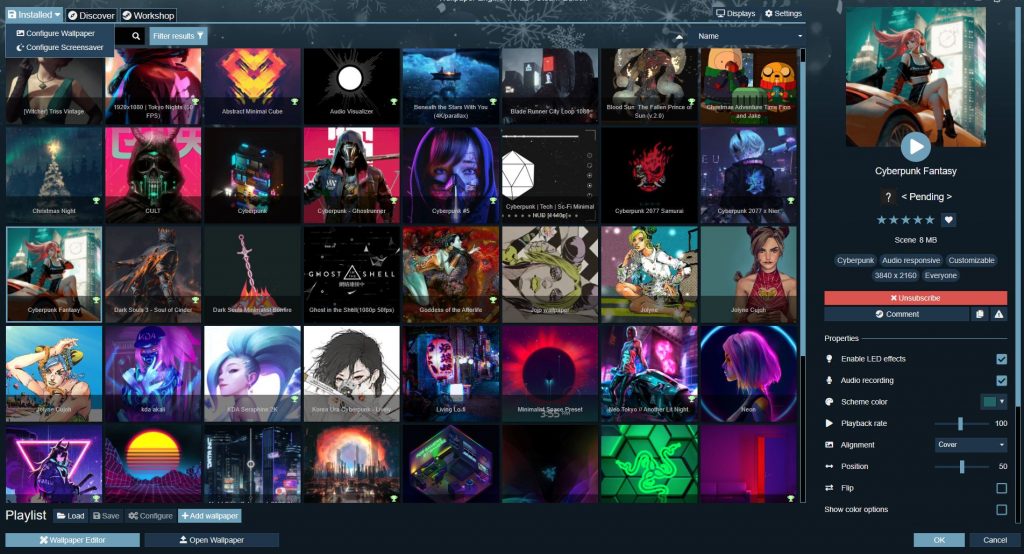Click the question mark rating icon

coord(888,197)
